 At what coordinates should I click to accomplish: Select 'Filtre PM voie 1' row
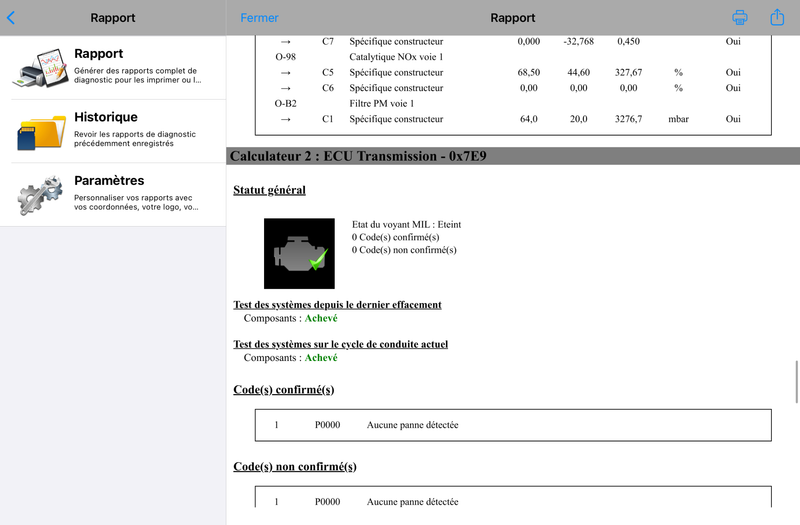point(382,104)
